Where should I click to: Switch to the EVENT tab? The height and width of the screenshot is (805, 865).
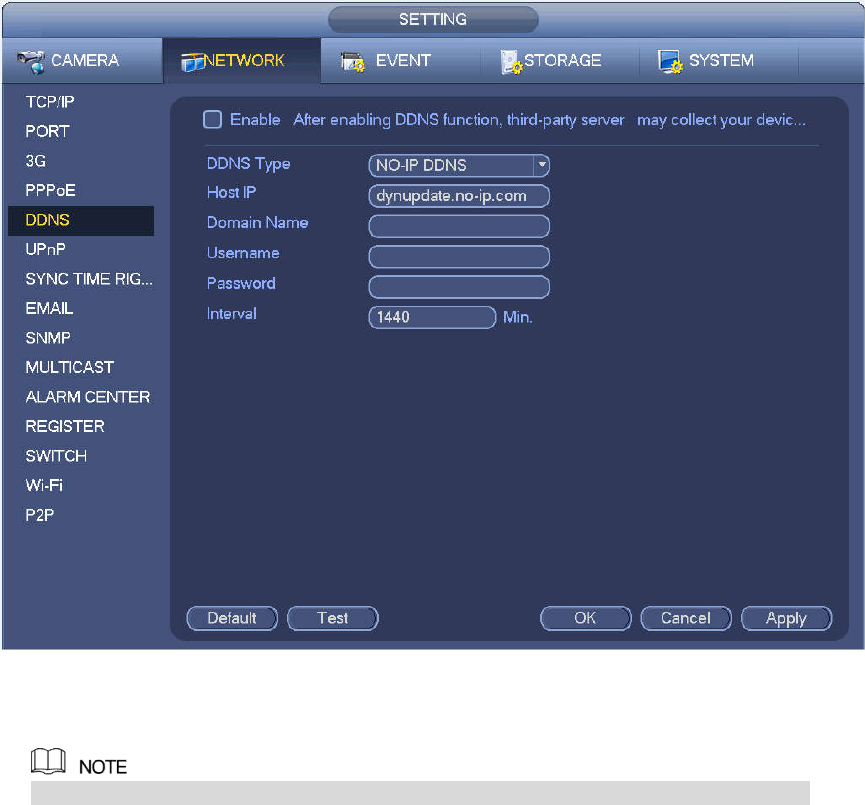point(400,61)
